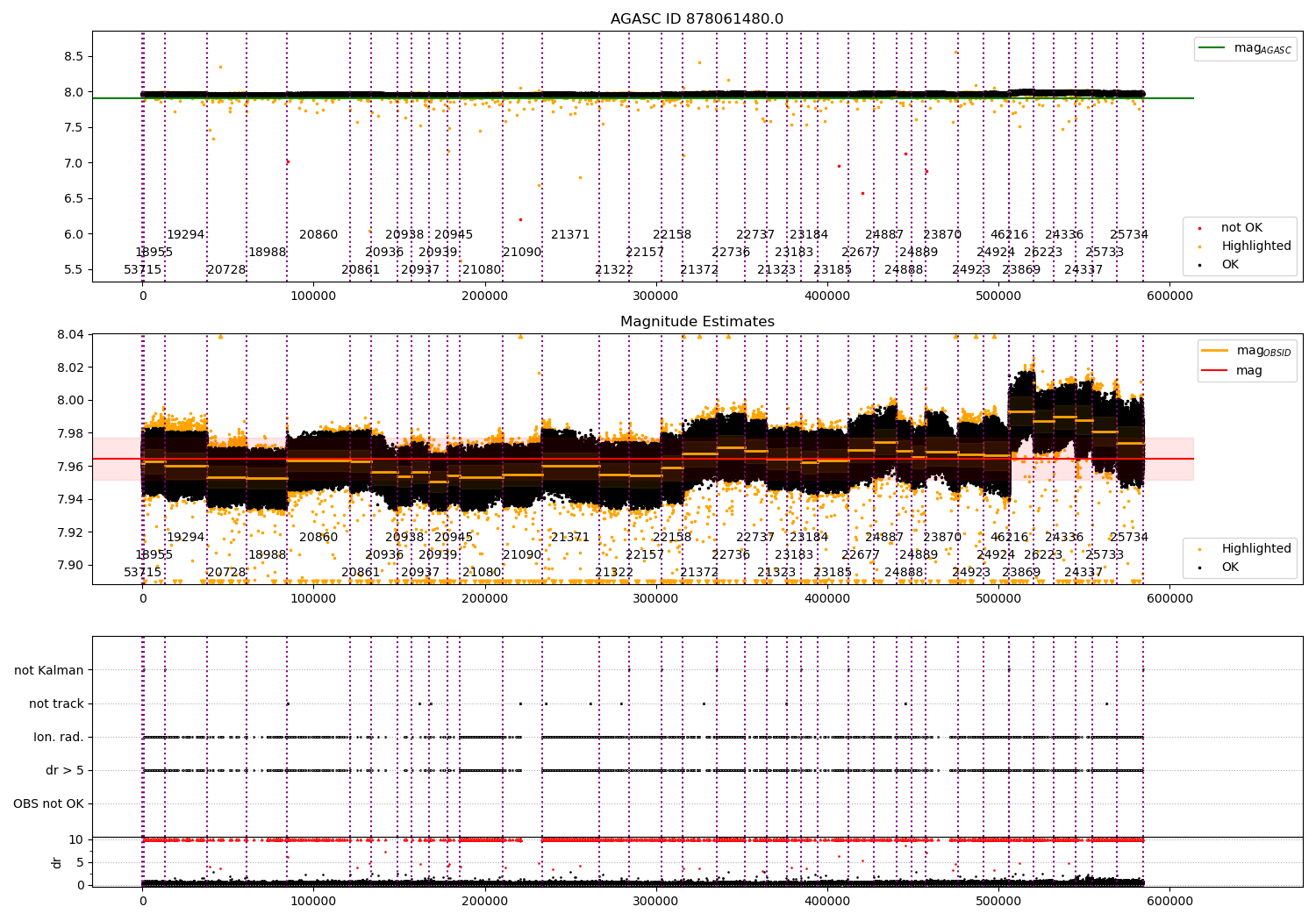Click OBSID label 18955 in the Magnitude Estimates plot
The width and height of the screenshot is (1316, 921).
click(x=154, y=555)
